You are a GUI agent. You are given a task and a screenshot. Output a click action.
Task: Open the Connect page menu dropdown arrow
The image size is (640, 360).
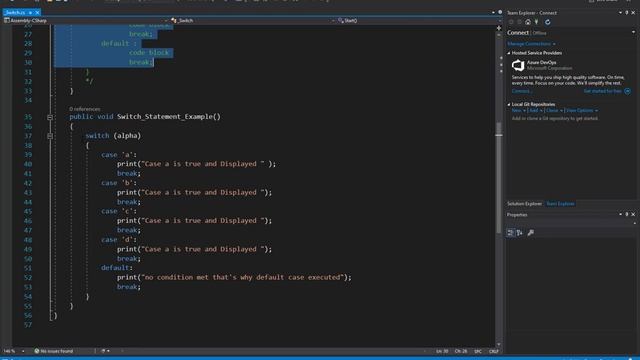633,32
